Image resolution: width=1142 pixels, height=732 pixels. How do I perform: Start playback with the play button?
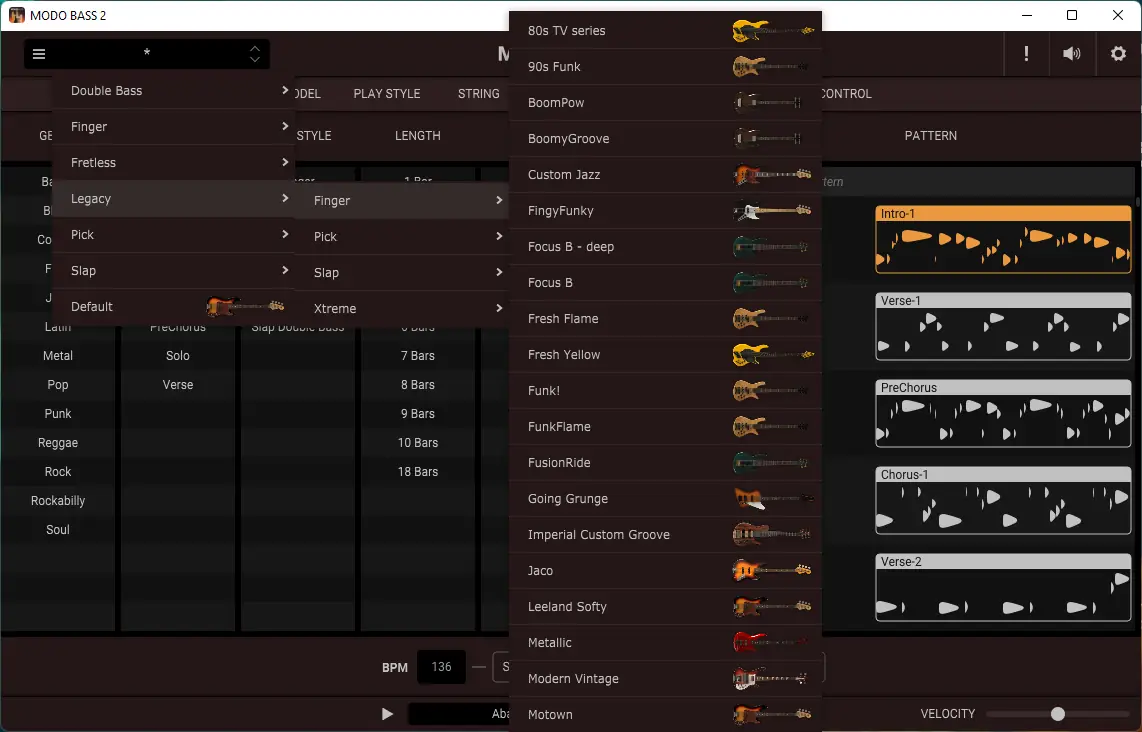387,714
